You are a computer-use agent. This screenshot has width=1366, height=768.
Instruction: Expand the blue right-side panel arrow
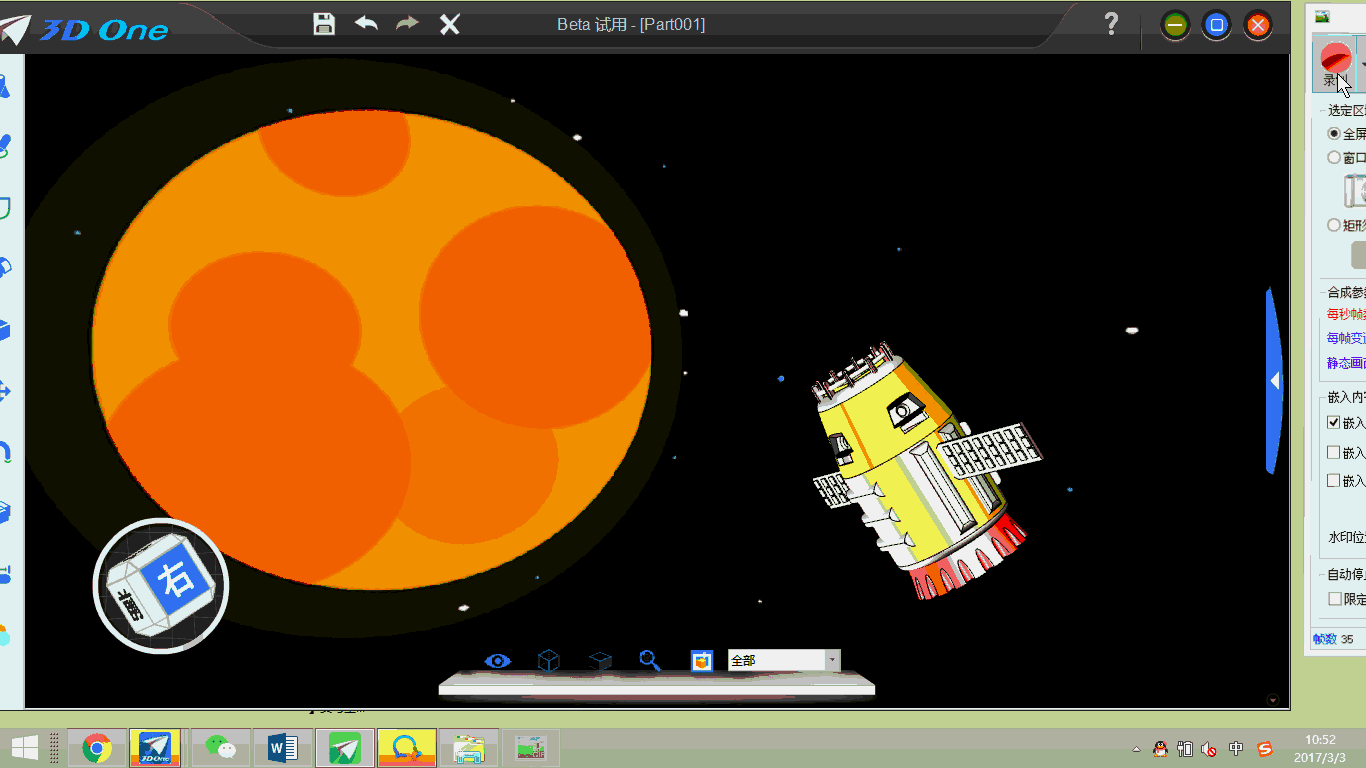click(x=1274, y=381)
